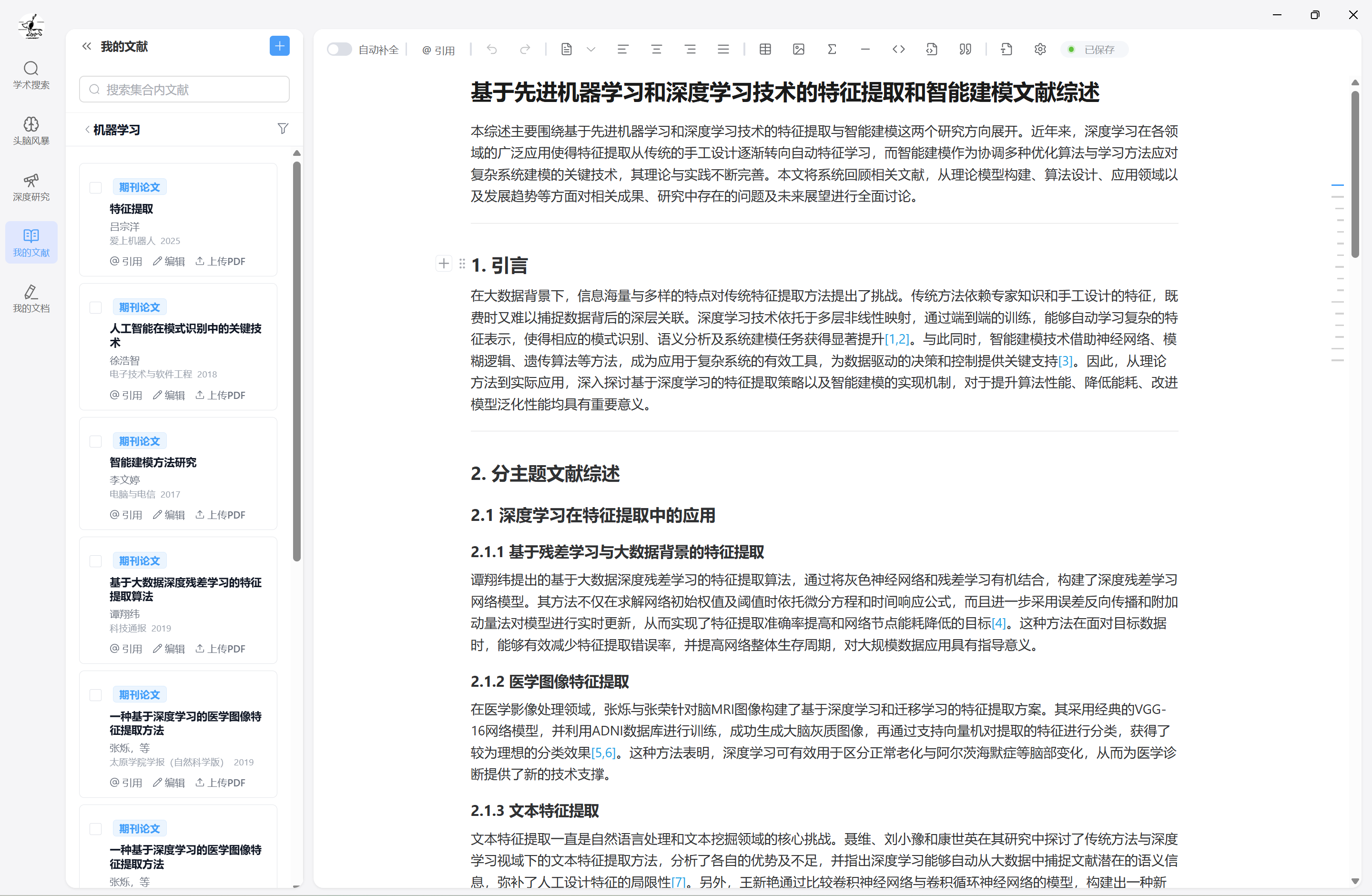
Task: Check the box for the 特征提取 paper
Action: [x=96, y=187]
